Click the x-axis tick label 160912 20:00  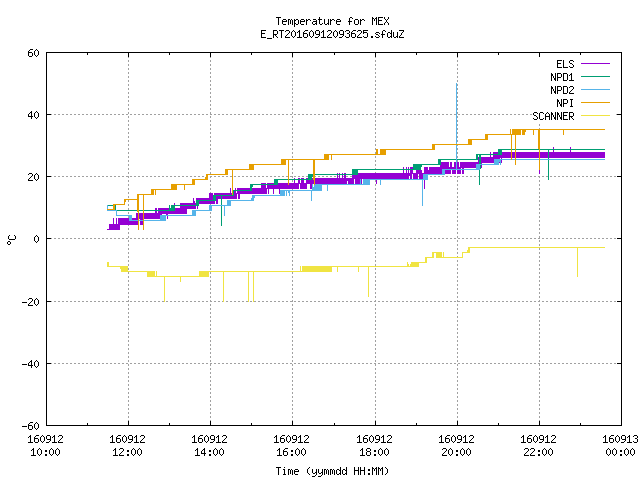tap(456, 446)
